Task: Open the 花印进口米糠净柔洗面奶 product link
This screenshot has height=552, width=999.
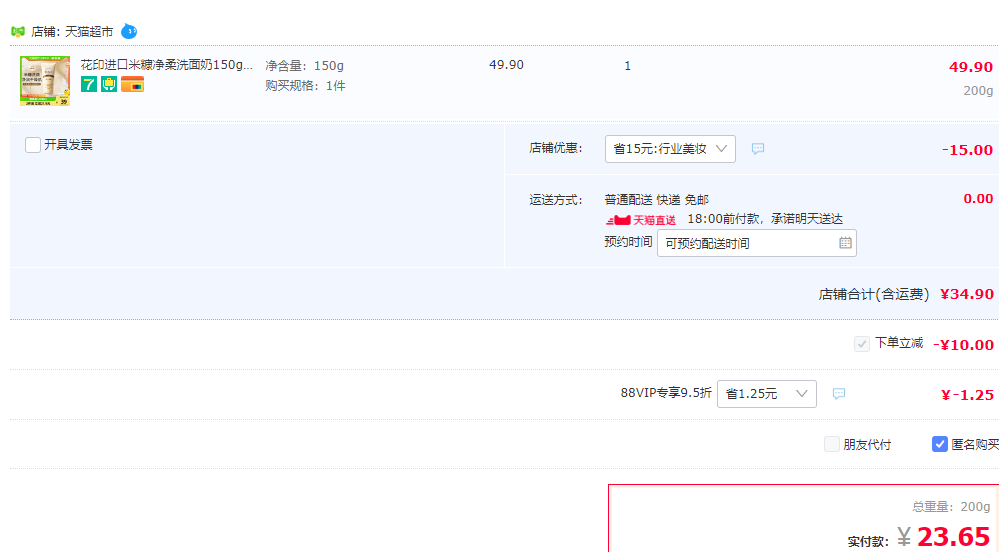Action: pyautogui.click(x=166, y=64)
